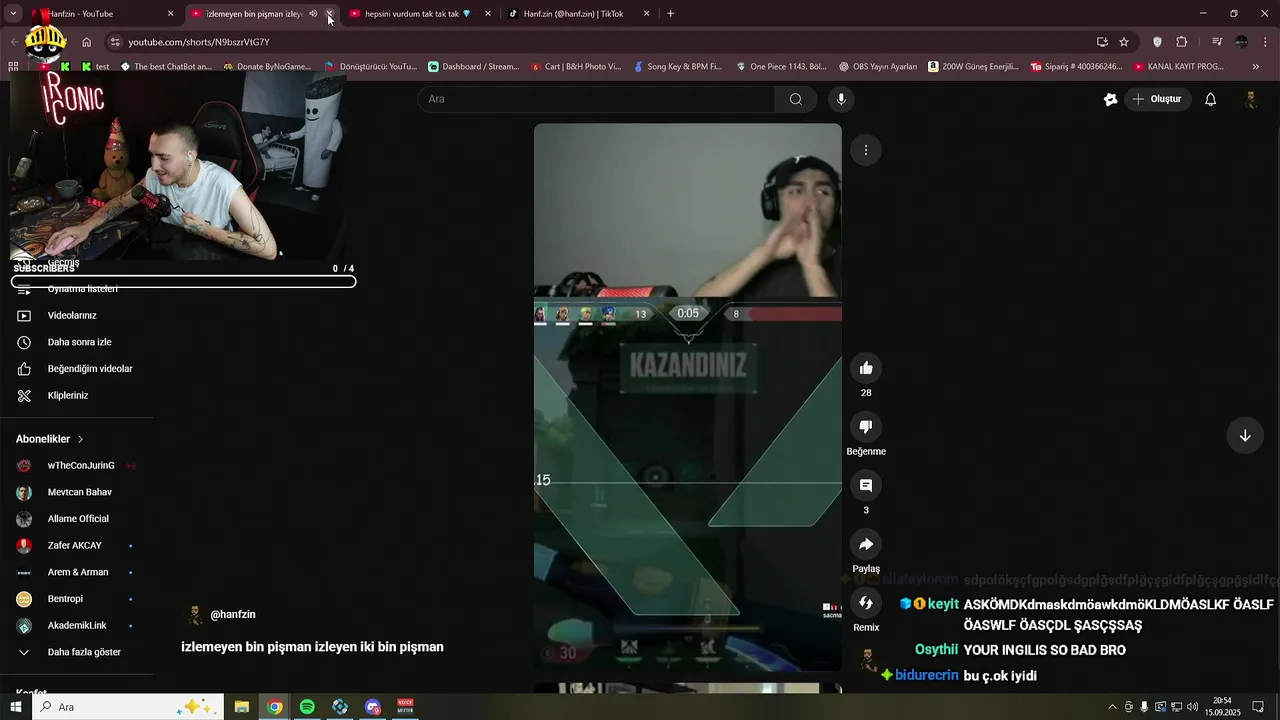View site information icon before the URL
The width and height of the screenshot is (1280, 720).
point(115,42)
